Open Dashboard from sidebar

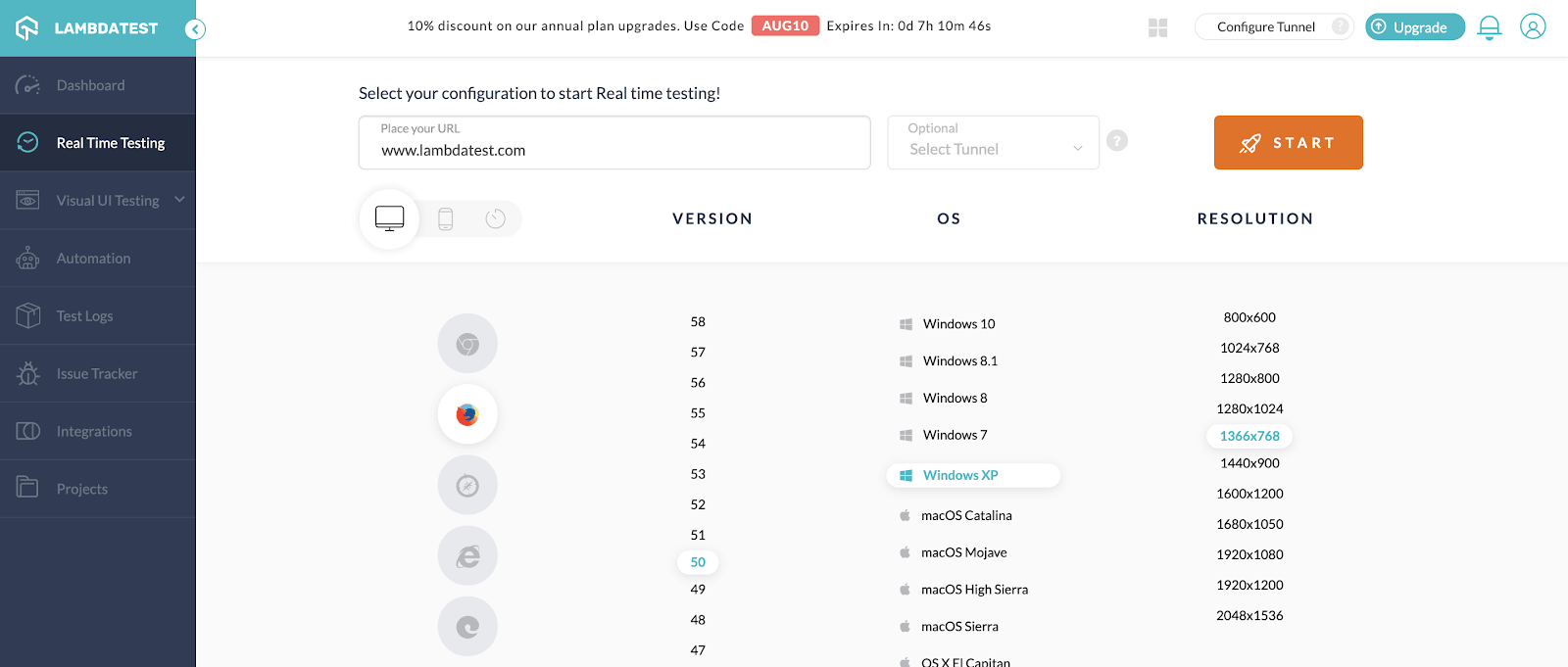pos(98,85)
